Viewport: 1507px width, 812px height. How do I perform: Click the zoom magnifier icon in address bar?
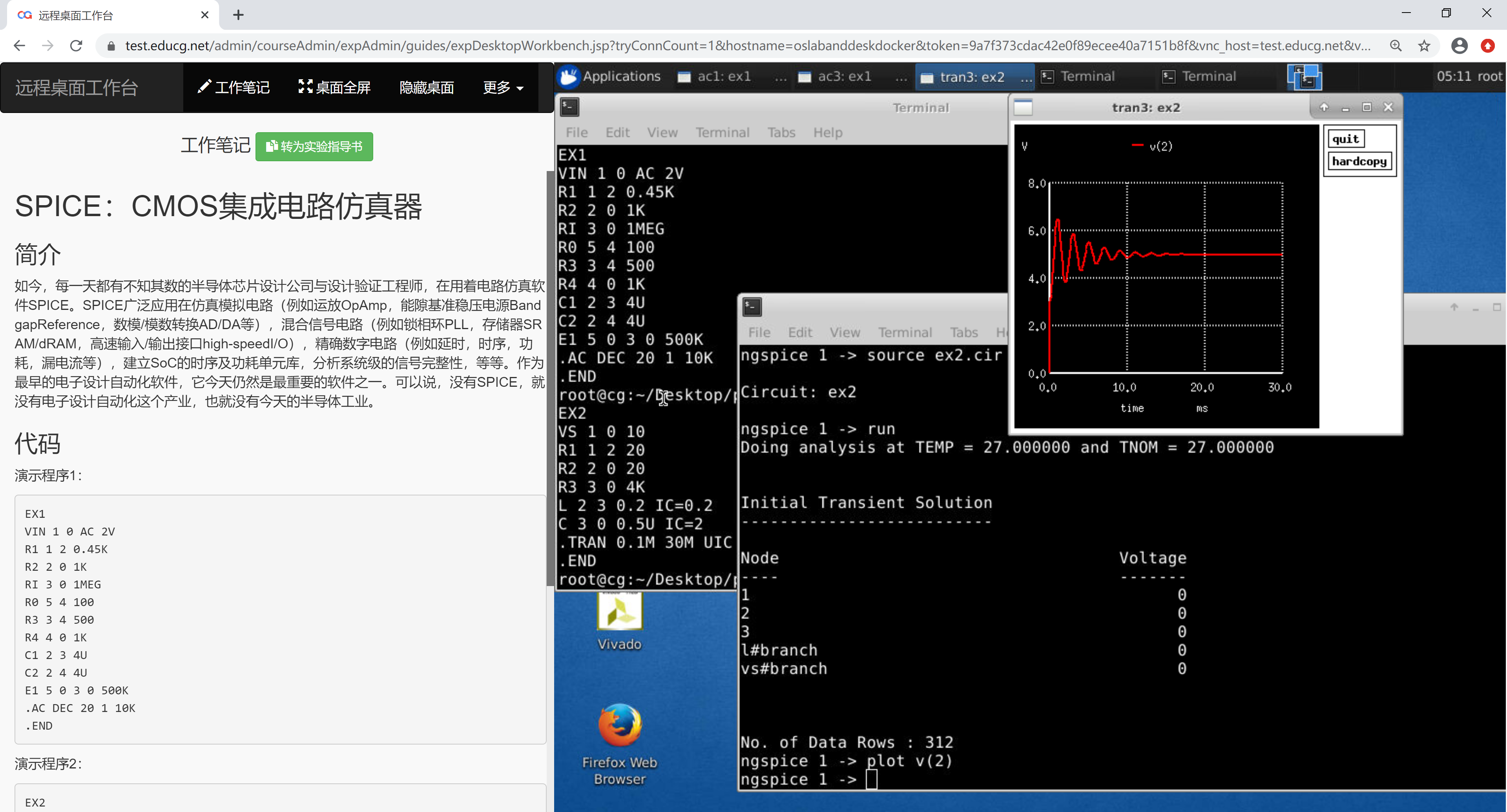[x=1396, y=46]
